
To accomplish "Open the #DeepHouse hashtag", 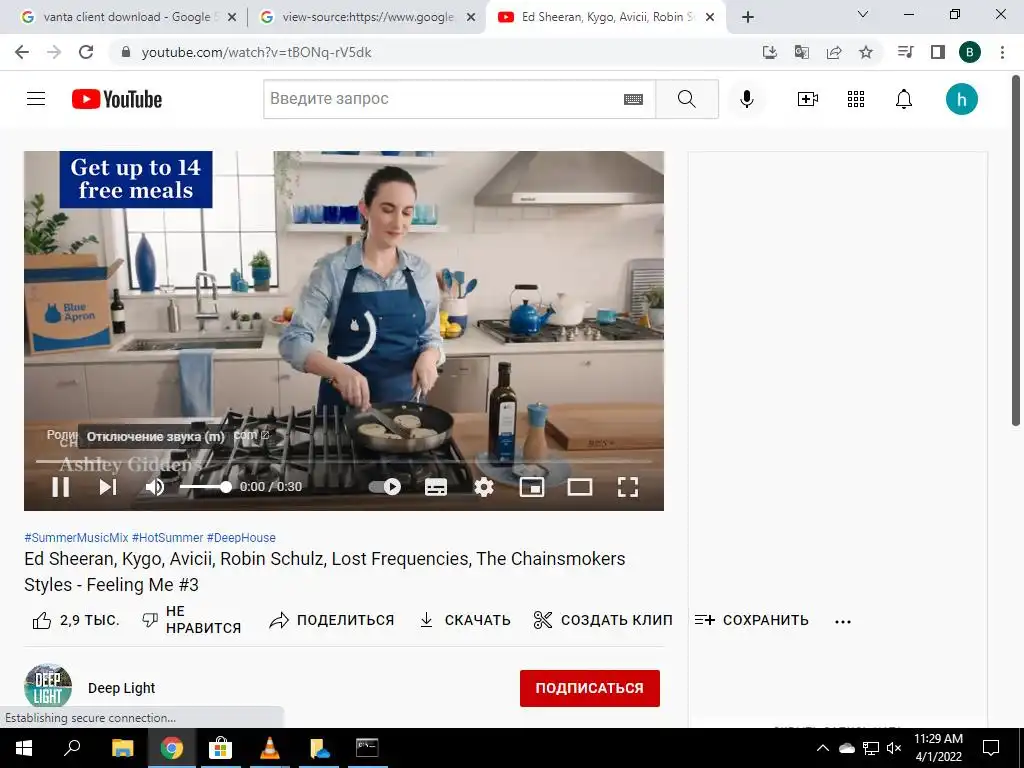I will (241, 537).
